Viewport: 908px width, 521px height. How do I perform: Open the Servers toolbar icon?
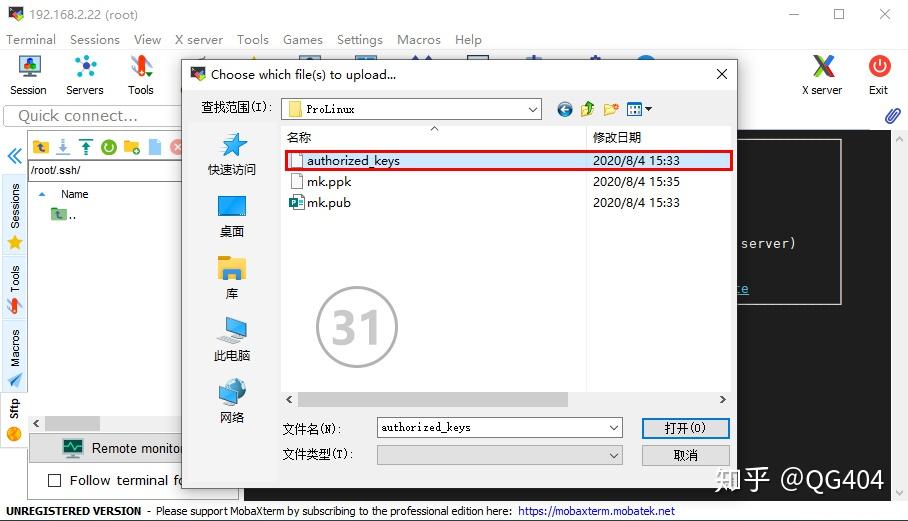click(84, 75)
